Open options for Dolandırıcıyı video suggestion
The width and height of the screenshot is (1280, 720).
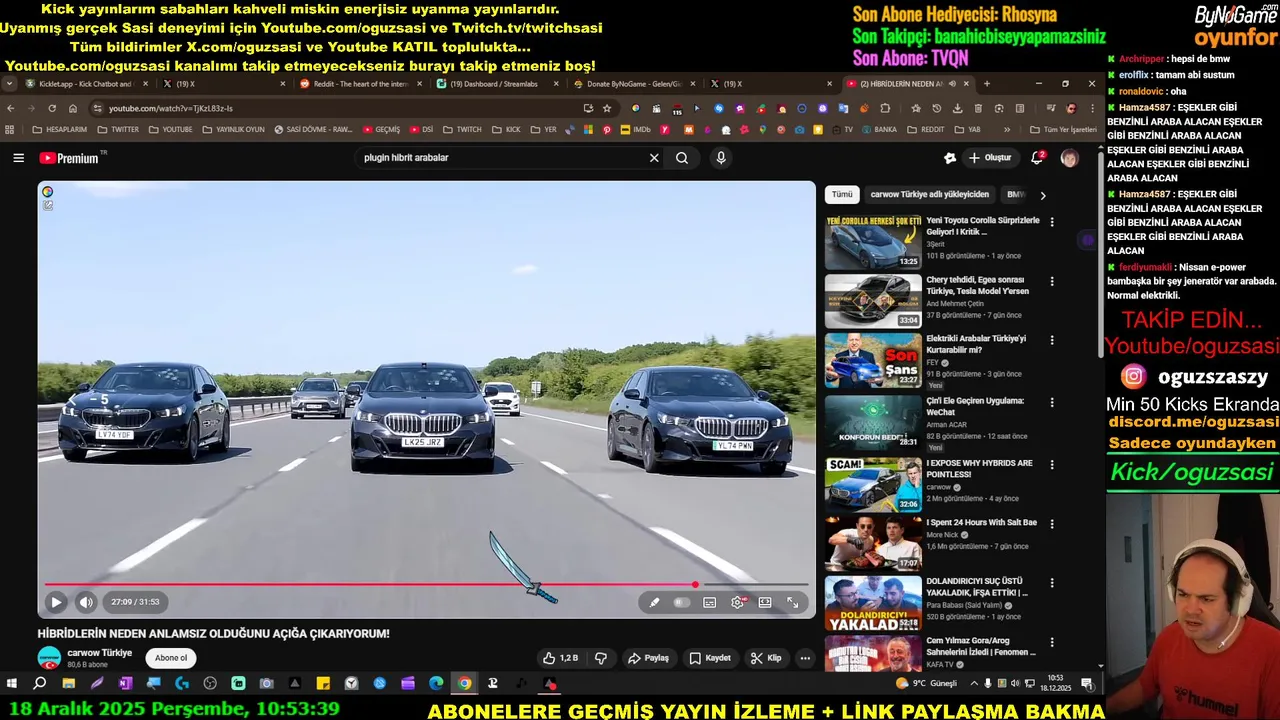[x=1051, y=583]
